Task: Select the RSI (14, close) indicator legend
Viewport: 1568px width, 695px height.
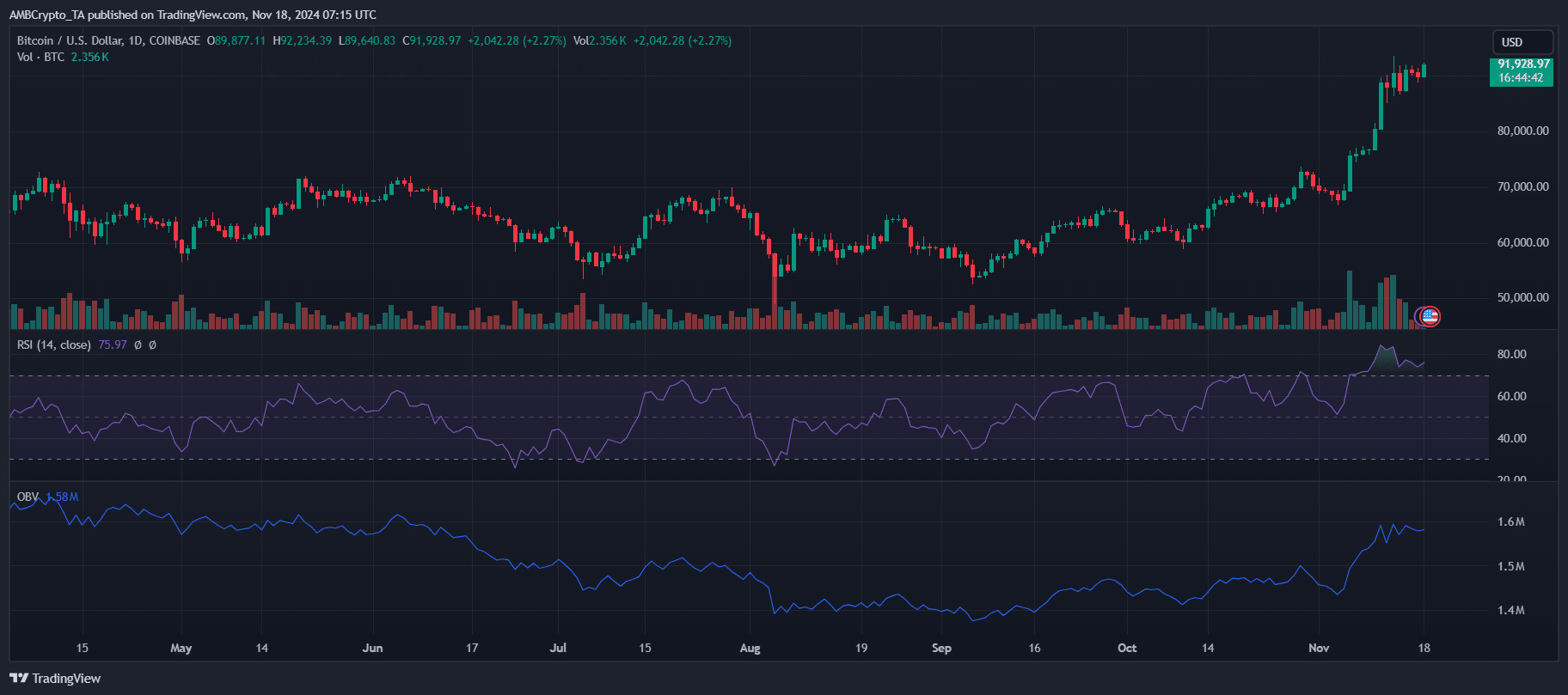Action: (x=54, y=344)
